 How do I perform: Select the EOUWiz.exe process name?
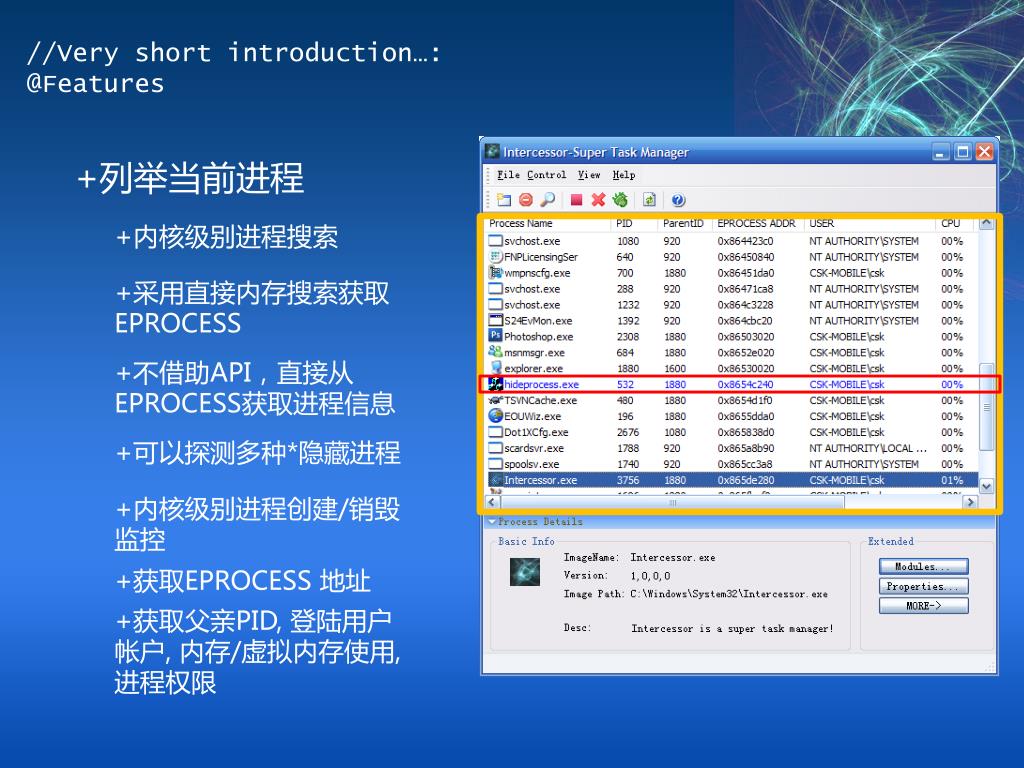coord(532,416)
